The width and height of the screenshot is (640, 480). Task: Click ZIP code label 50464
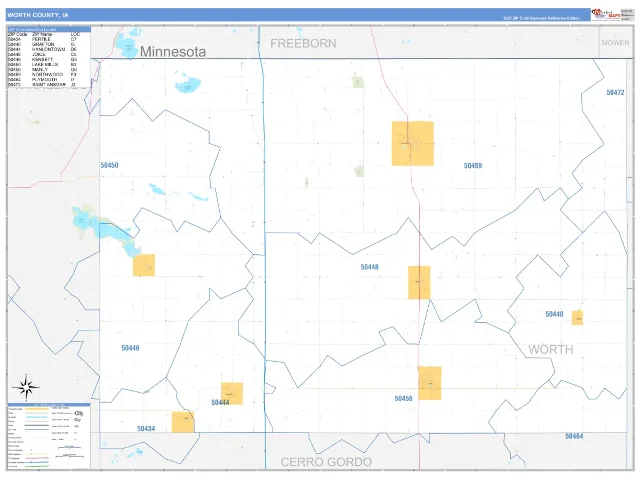[574, 436]
